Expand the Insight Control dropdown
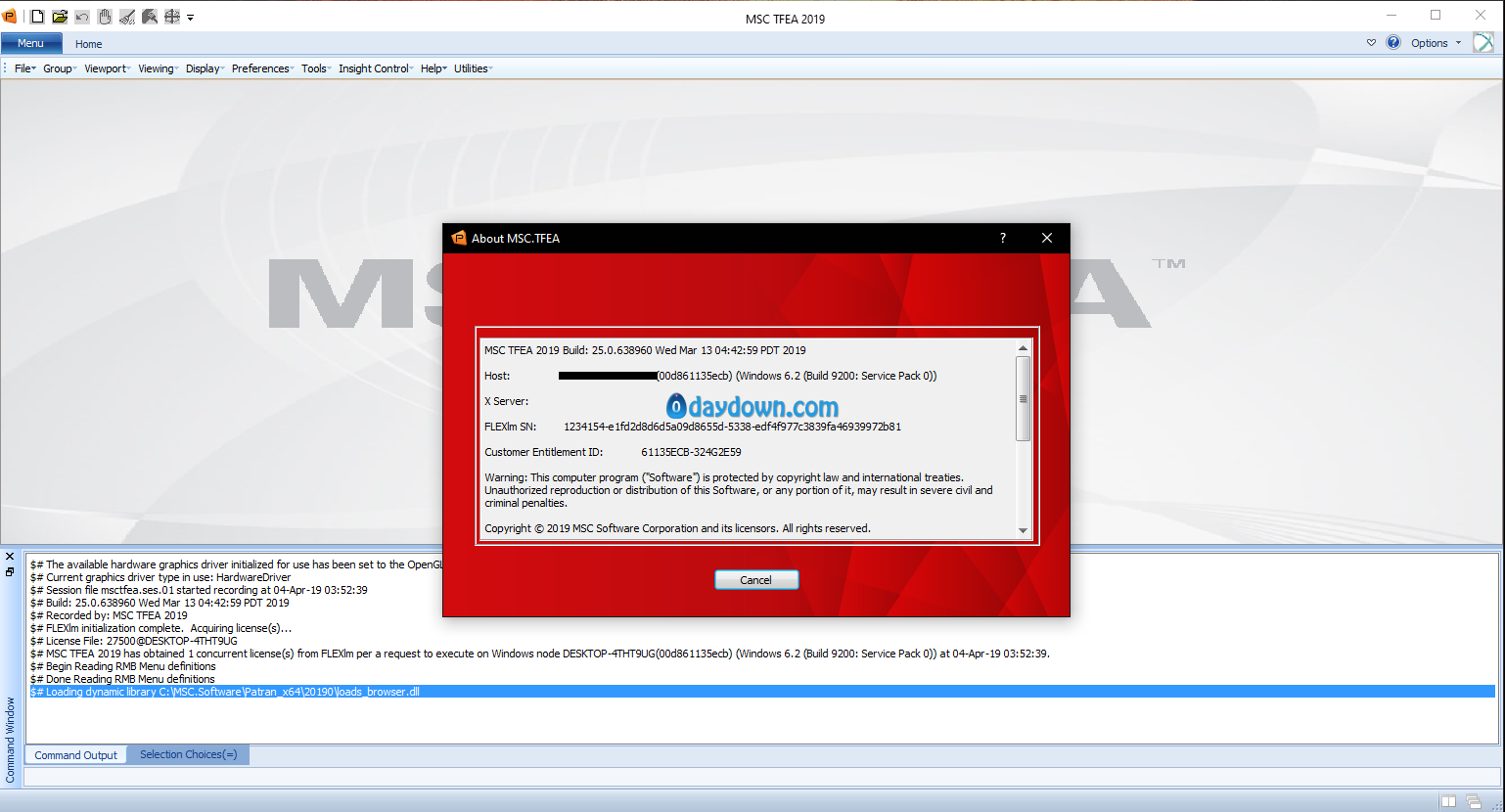Image resolution: width=1505 pixels, height=812 pixels. pyautogui.click(x=376, y=68)
